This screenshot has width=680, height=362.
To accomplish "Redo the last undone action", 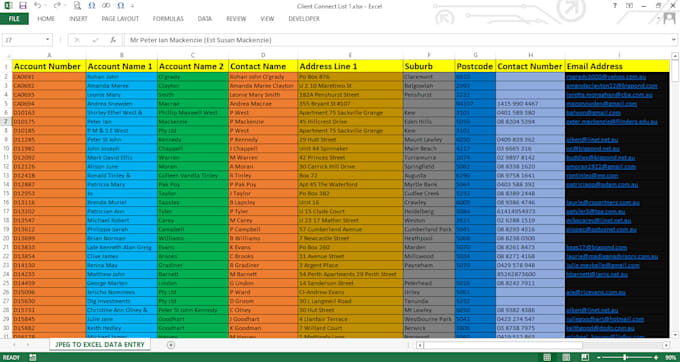I will [57, 6].
